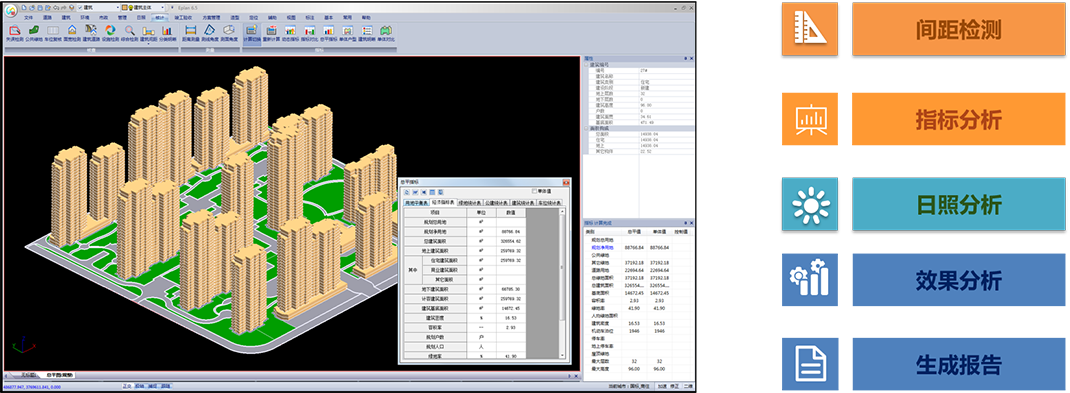Open the 动态指标 chart icon
1070x393 pixels.
coord(290,31)
